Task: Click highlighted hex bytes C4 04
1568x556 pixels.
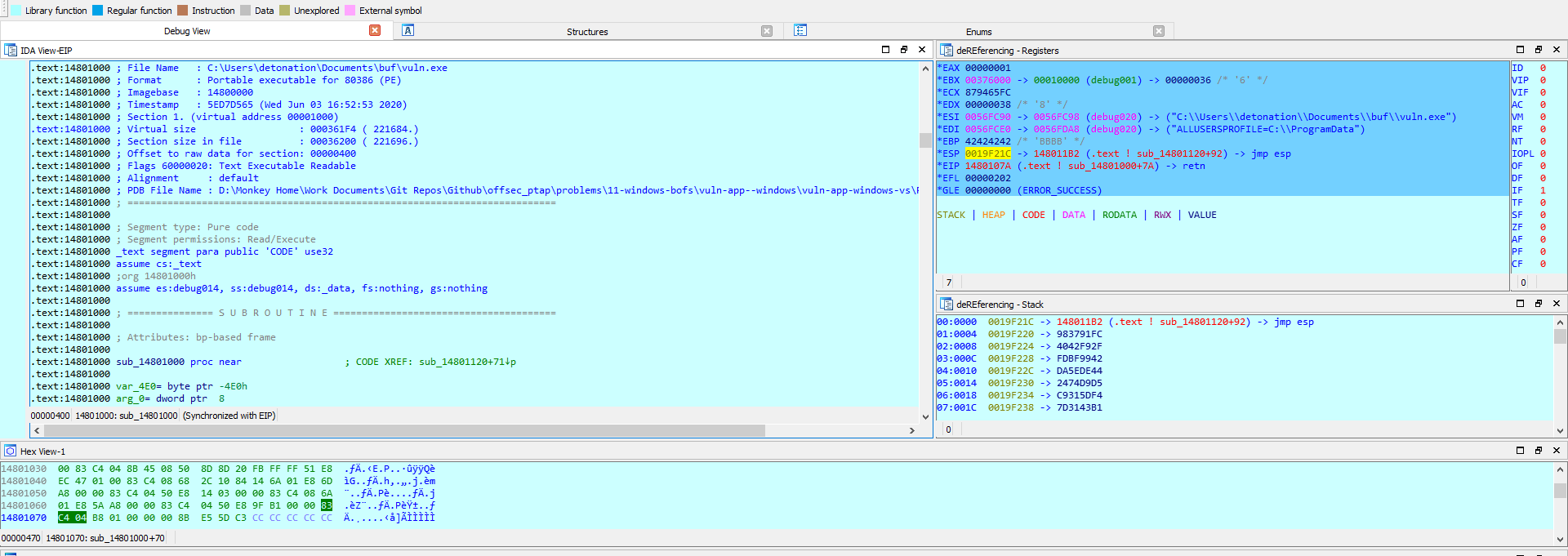Action: (72, 518)
